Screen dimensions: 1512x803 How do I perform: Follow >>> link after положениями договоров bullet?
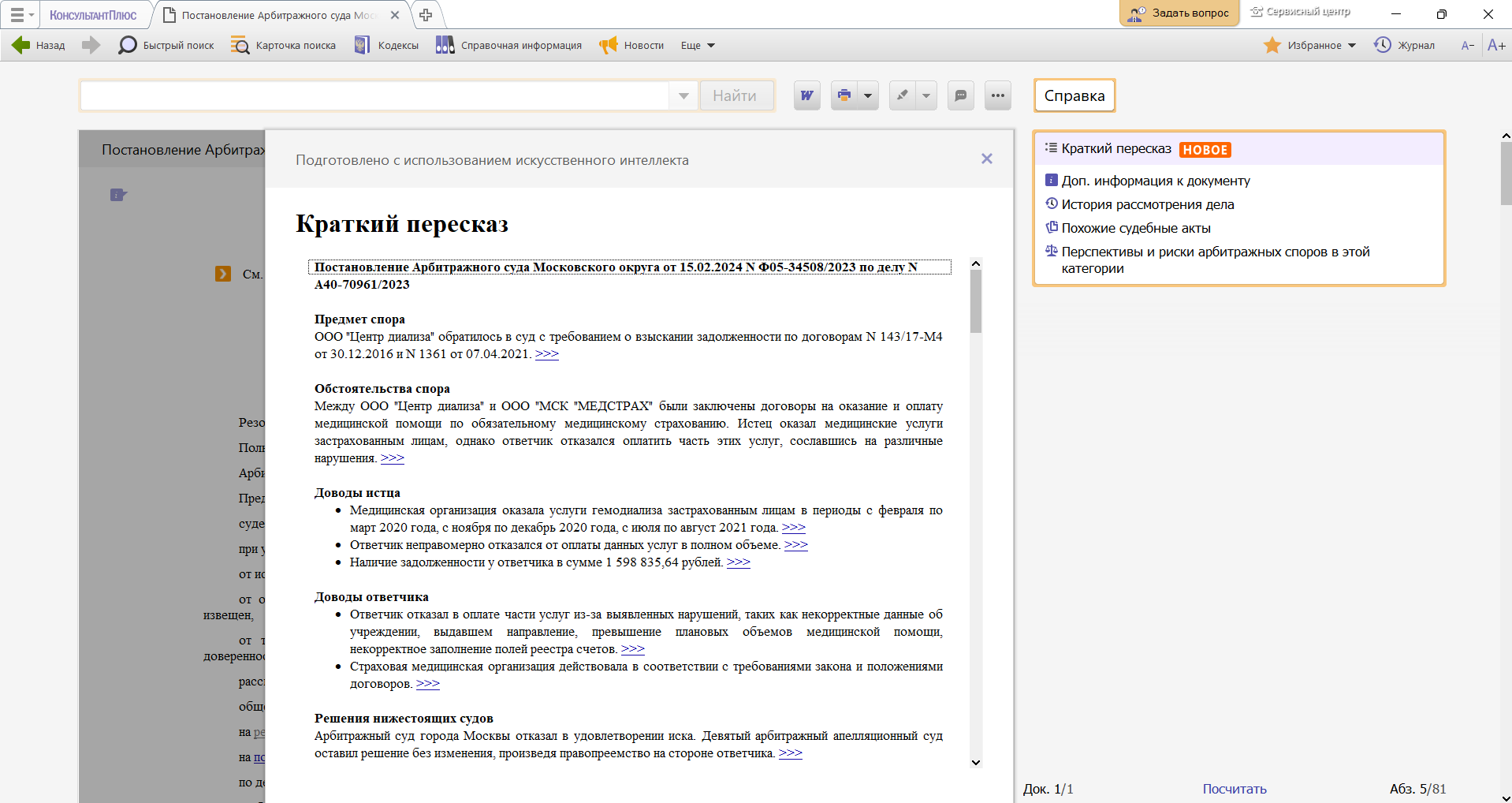[428, 684]
